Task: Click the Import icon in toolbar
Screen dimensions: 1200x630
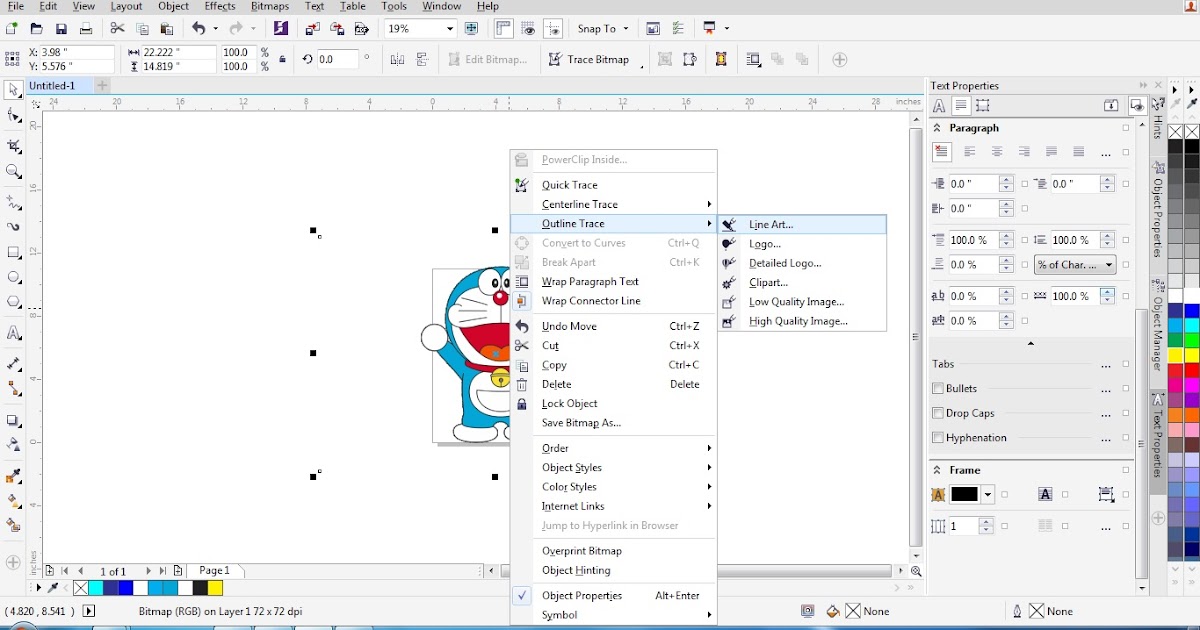Action: coord(313,29)
